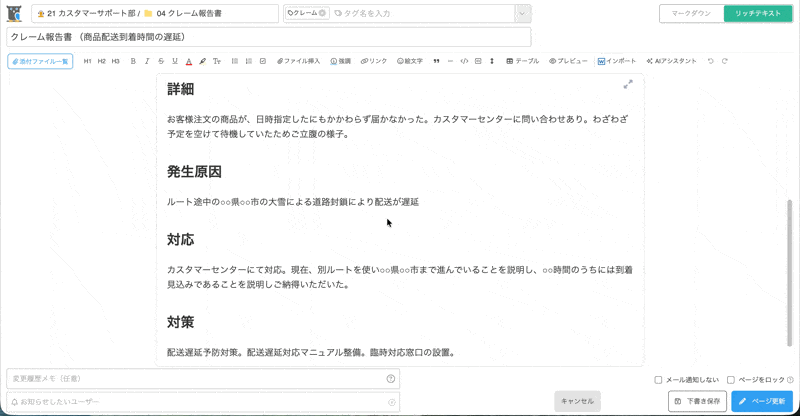The height and width of the screenshot is (416, 800).
Task: Click the 変更履歴メモ input field
Action: 195,379
